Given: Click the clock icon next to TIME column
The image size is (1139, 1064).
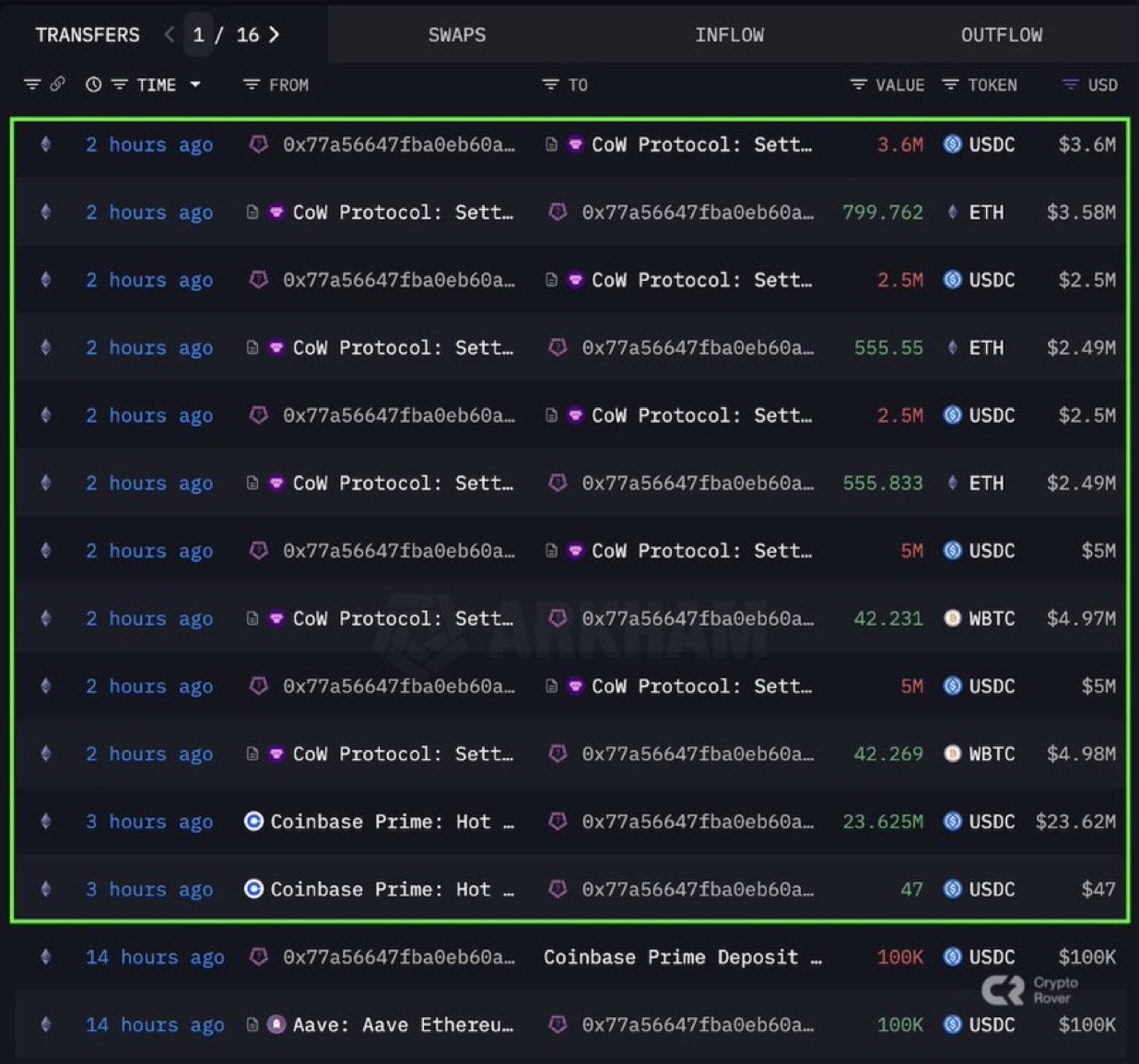Looking at the screenshot, I should (x=93, y=84).
